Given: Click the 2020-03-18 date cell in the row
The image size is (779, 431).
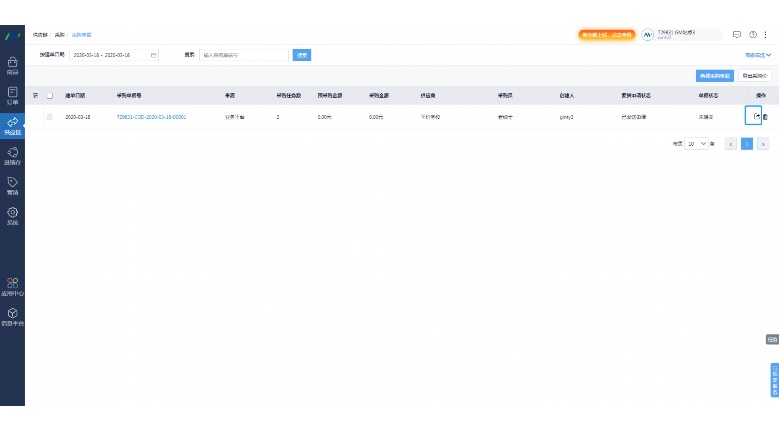Looking at the screenshot, I should (x=78, y=117).
